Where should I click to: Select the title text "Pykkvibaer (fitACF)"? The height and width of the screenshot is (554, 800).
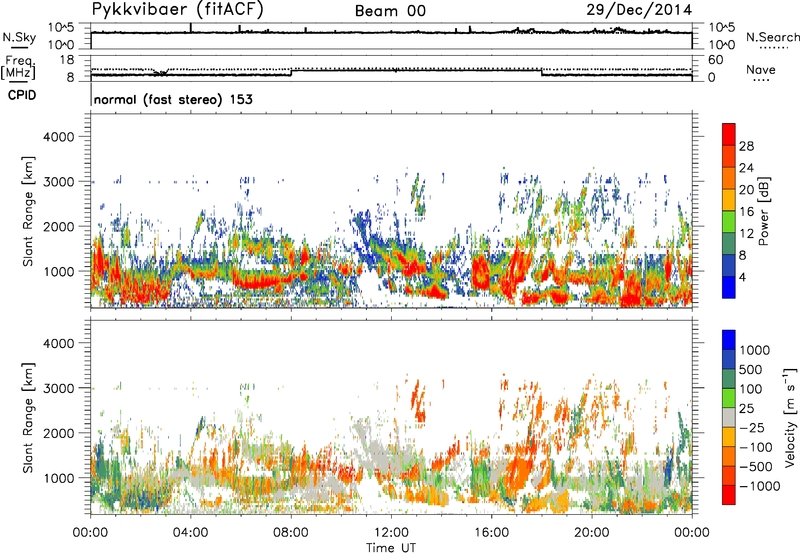178,10
